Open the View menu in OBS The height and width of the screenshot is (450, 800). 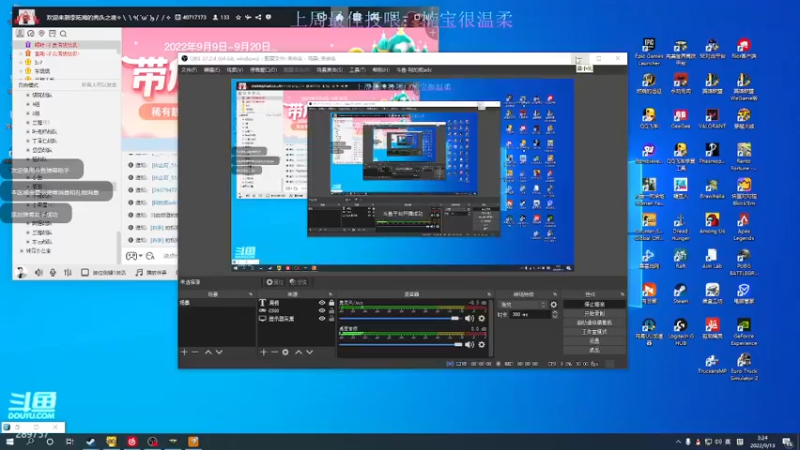point(235,70)
